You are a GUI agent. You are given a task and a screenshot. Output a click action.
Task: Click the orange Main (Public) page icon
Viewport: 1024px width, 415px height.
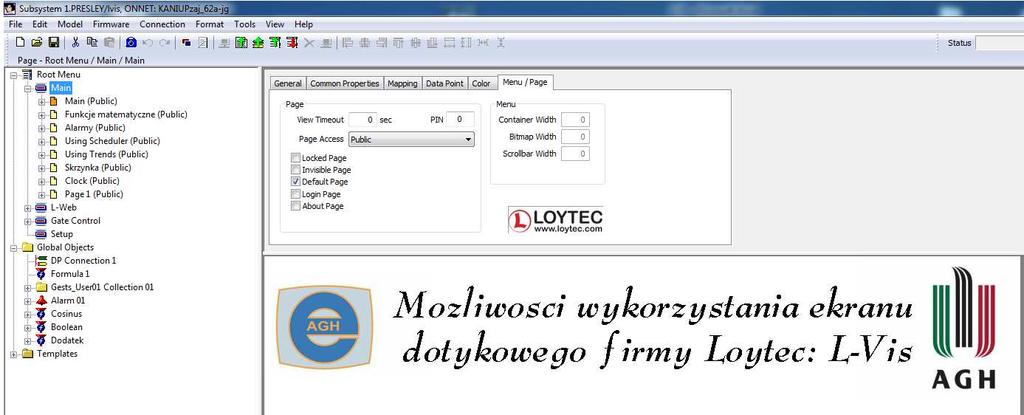pyautogui.click(x=54, y=101)
